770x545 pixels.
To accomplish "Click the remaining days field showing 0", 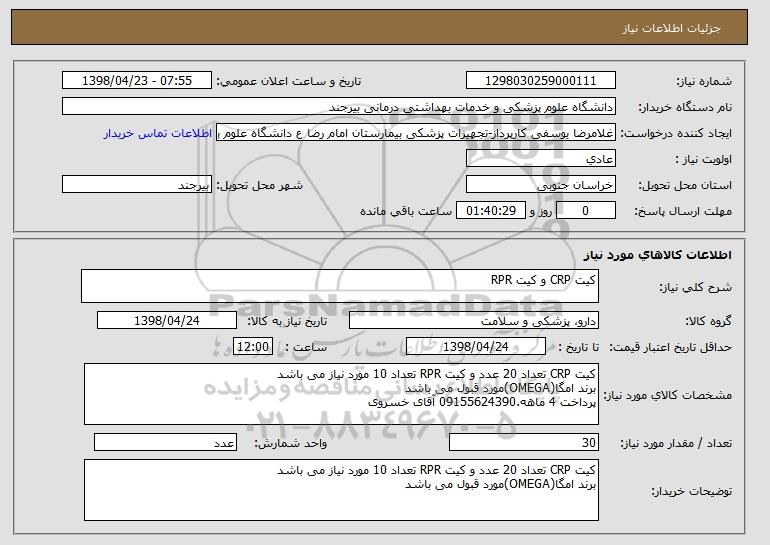I will (586, 211).
